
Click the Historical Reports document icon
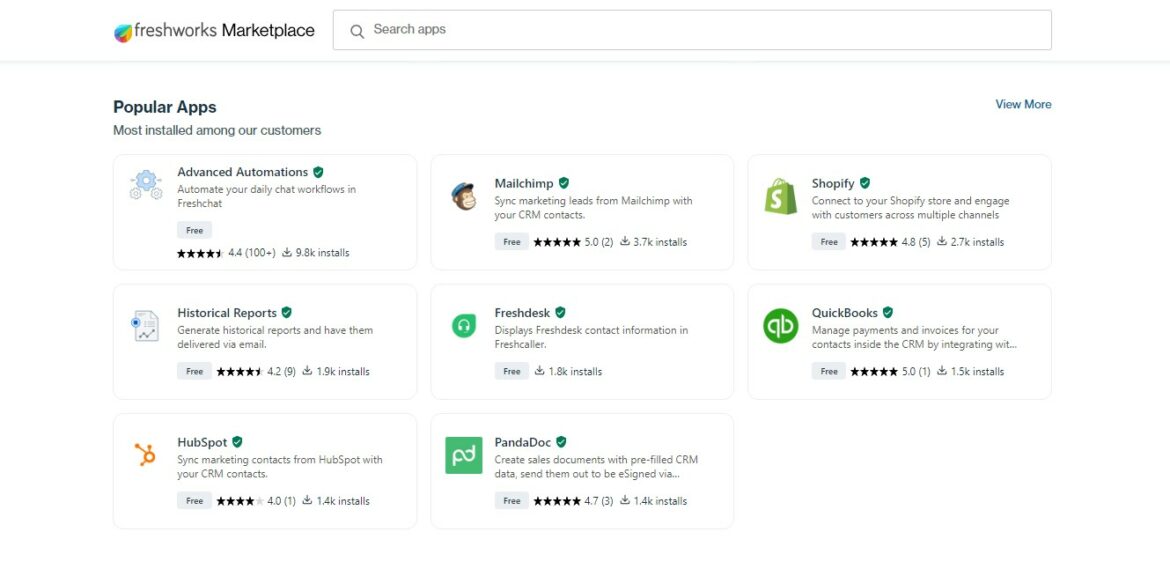[x=145, y=326]
